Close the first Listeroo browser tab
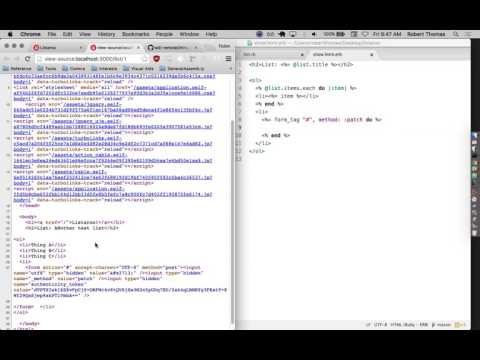The height and width of the screenshot is (360, 480). 81,48
